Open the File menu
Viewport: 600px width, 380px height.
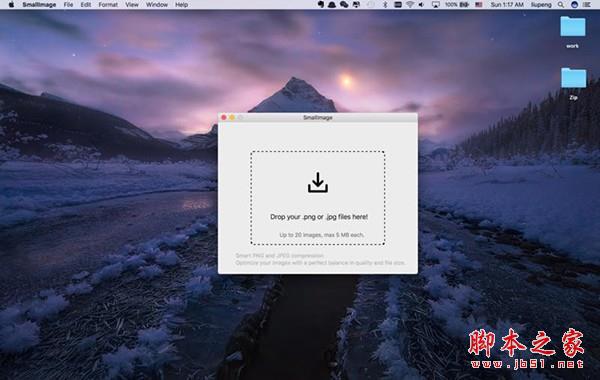[68, 5]
